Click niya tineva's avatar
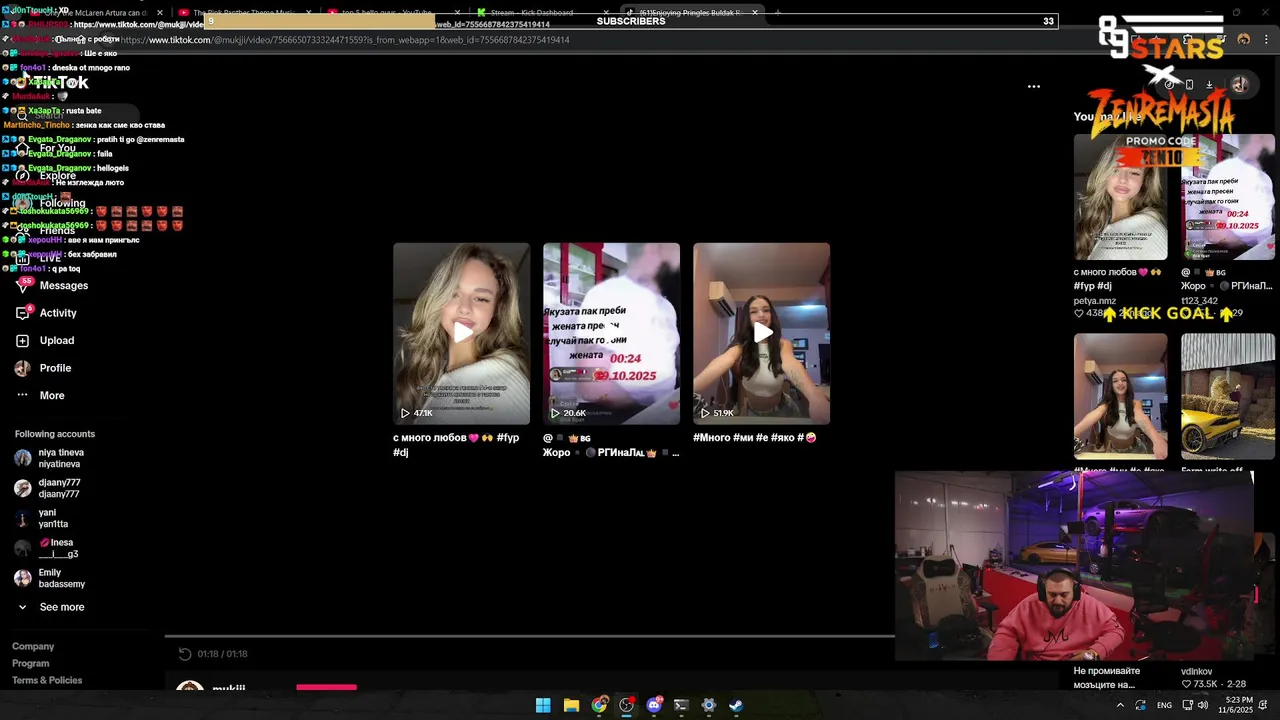The image size is (1280, 720). pyautogui.click(x=22, y=458)
